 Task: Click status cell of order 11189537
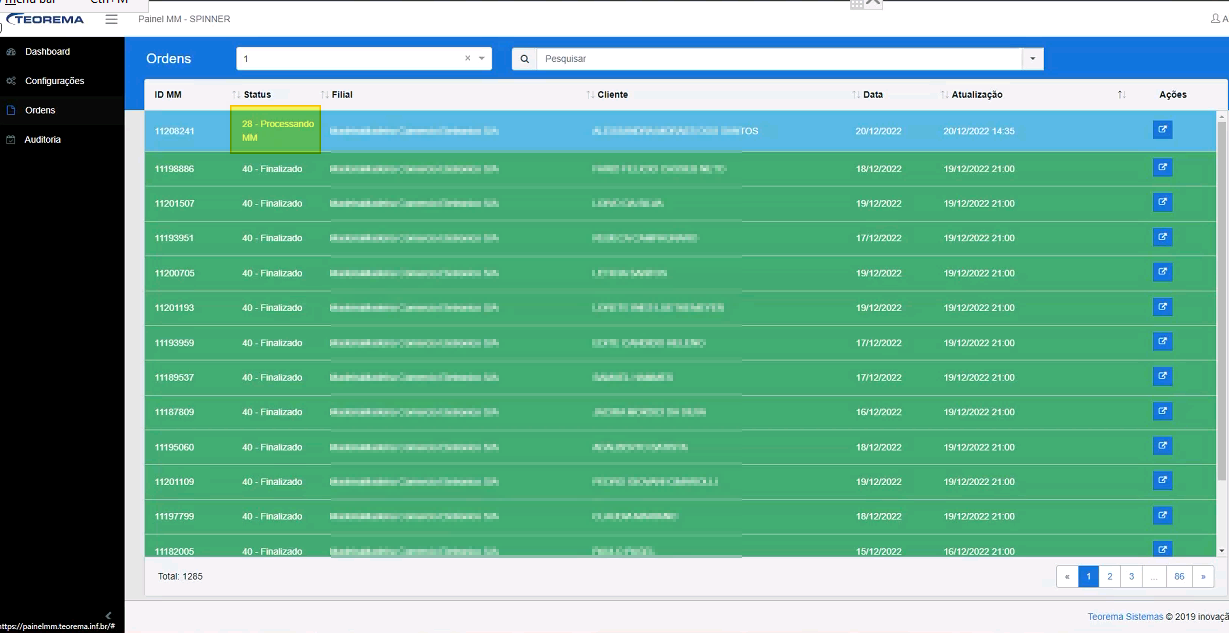click(x=272, y=378)
